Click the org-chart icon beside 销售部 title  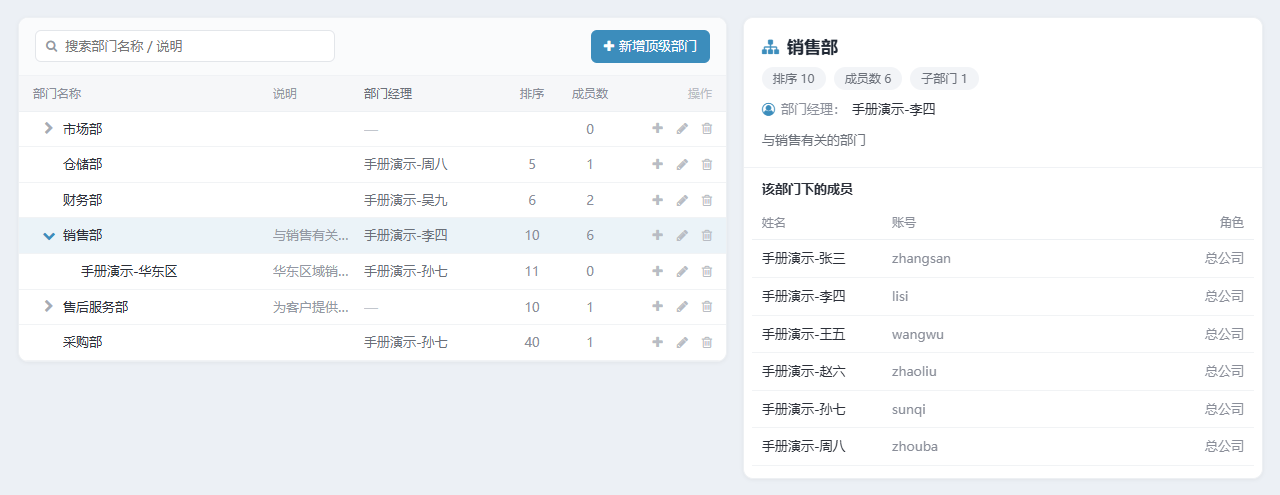point(770,47)
